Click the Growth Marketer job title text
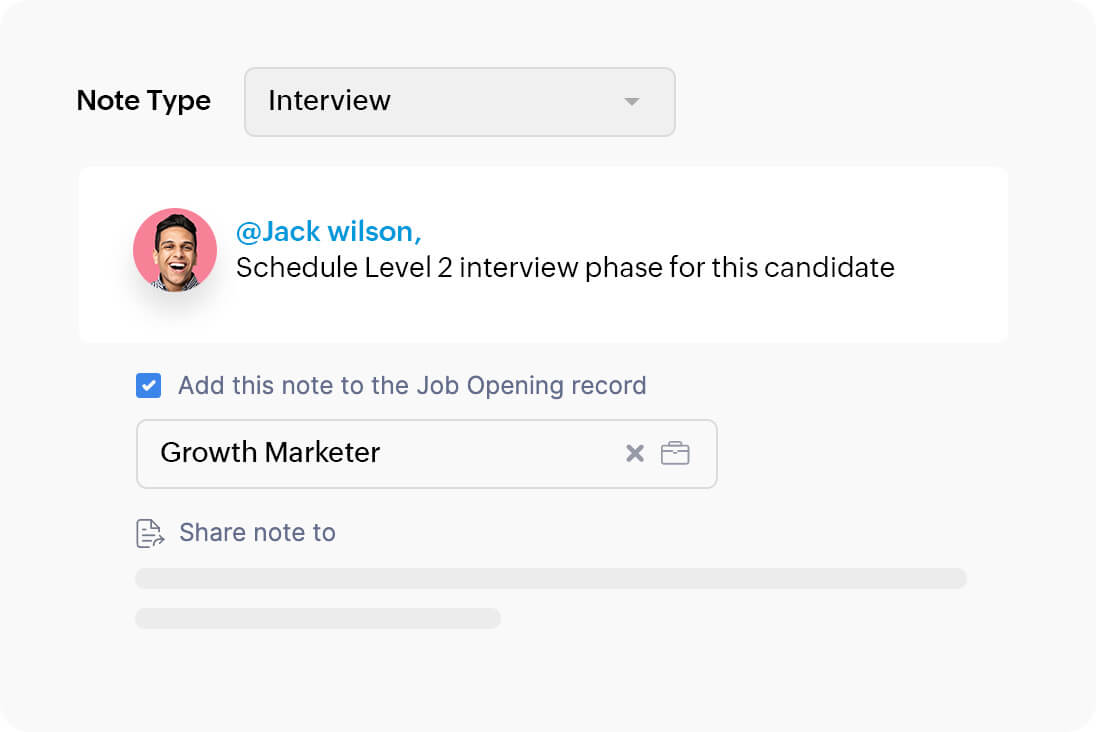1096x732 pixels. pyautogui.click(x=271, y=452)
